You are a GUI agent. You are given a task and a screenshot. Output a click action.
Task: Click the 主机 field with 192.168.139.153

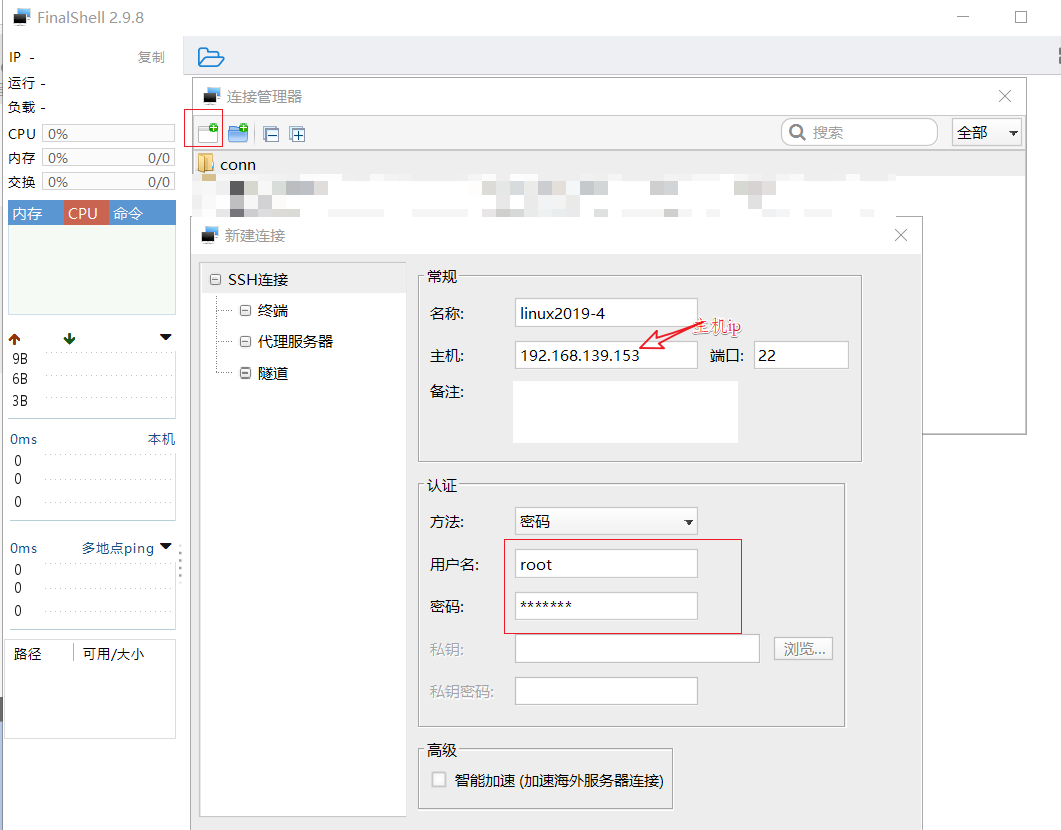[x=606, y=355]
